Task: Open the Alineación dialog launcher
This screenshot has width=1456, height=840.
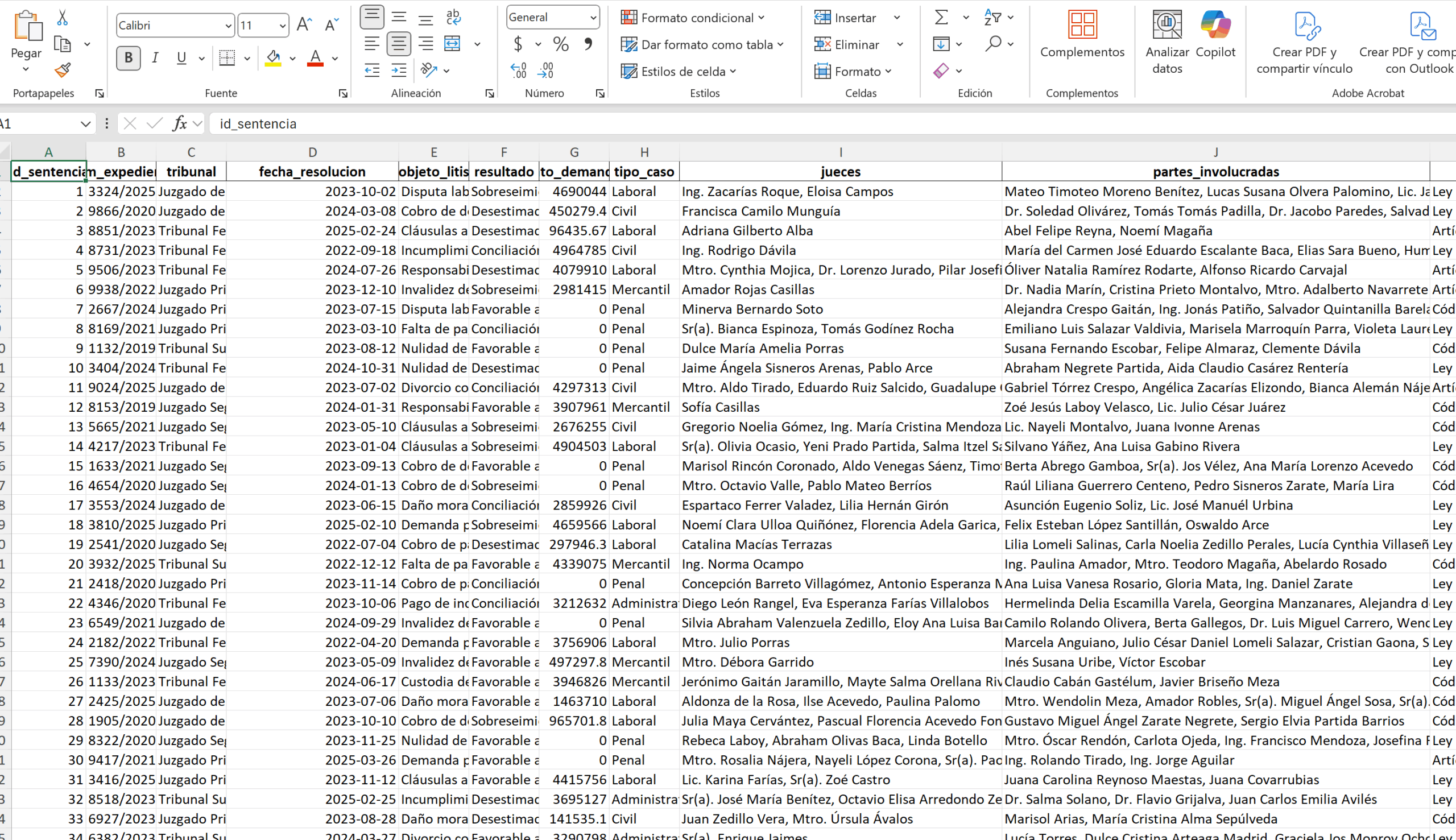Action: click(490, 93)
